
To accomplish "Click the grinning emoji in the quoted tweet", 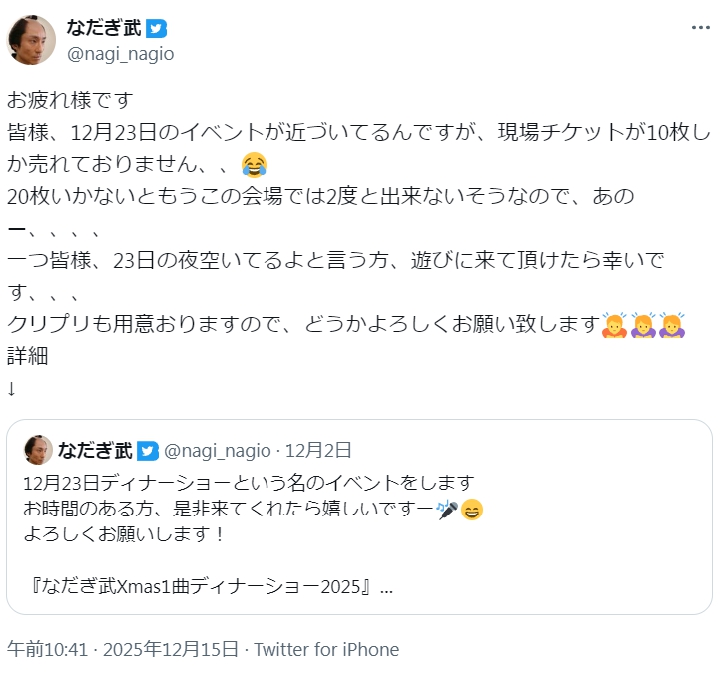I will tap(473, 509).
